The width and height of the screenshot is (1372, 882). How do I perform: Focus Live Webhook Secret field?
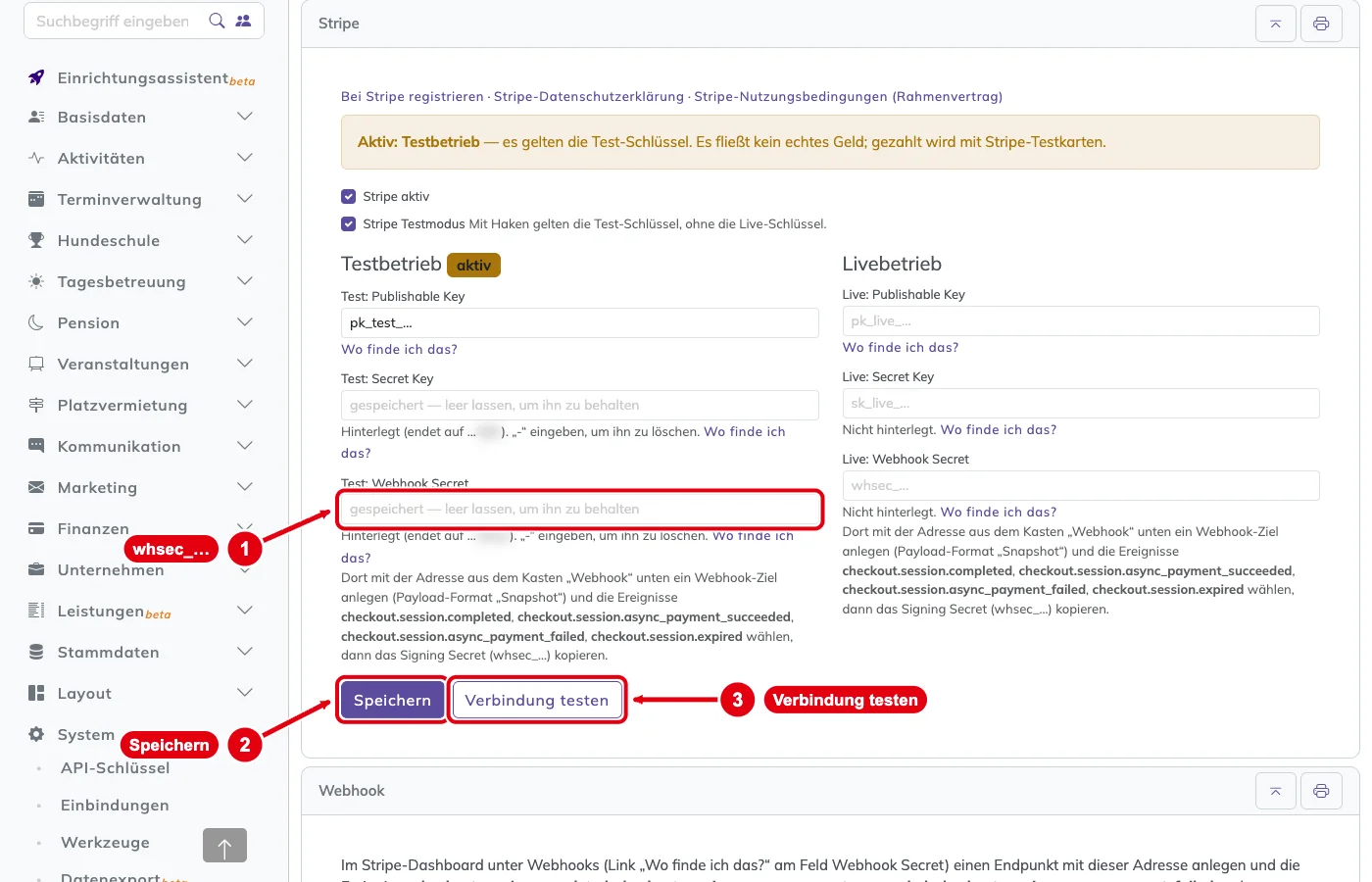tap(1081, 485)
